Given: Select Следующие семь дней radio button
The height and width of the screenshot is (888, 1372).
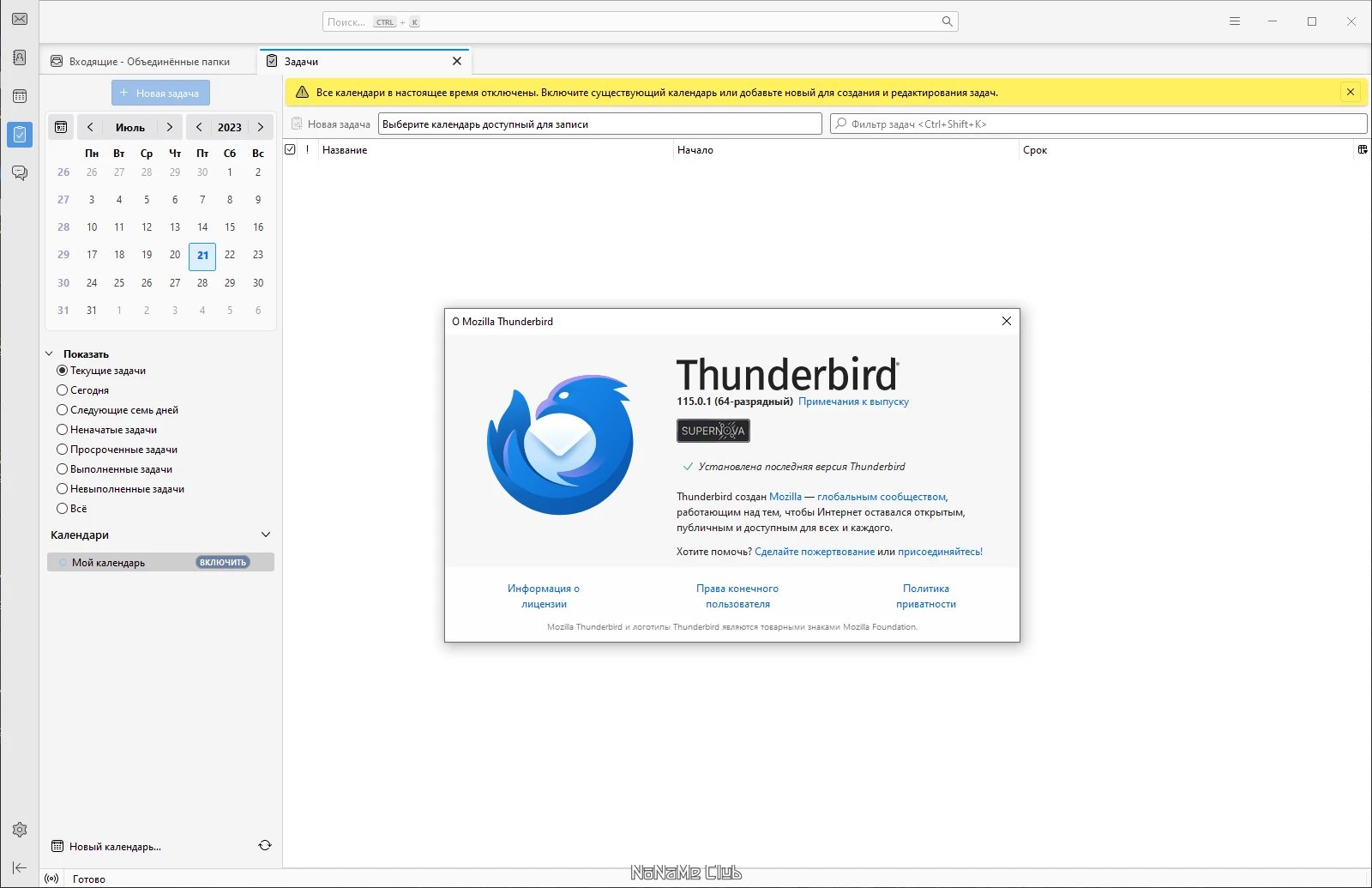Looking at the screenshot, I should (x=62, y=410).
